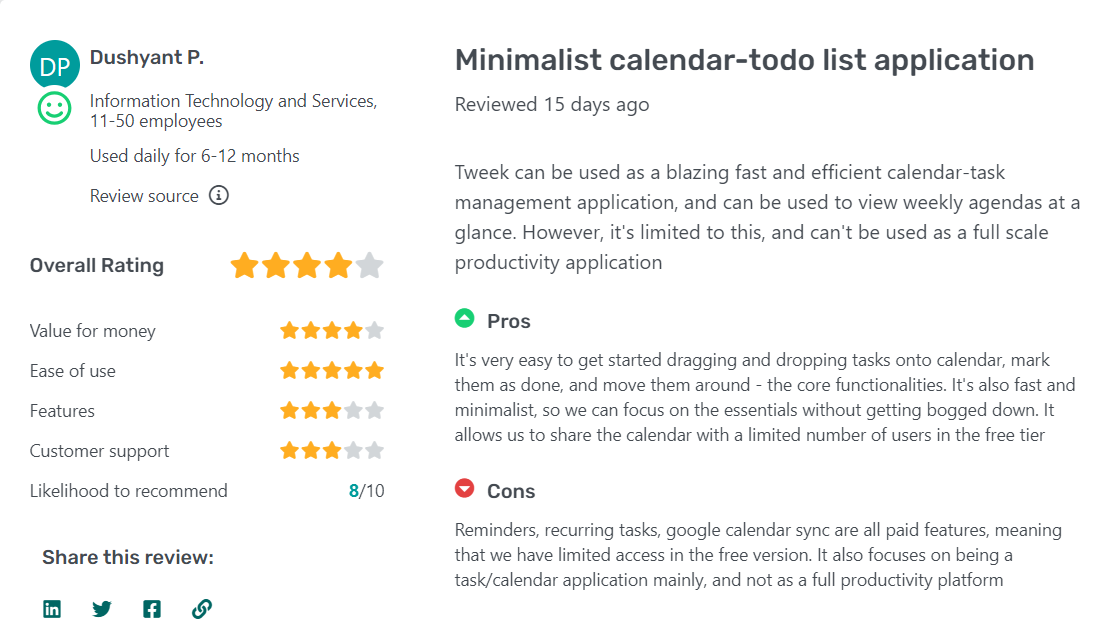Click the green smiley sentiment icon

(54, 108)
